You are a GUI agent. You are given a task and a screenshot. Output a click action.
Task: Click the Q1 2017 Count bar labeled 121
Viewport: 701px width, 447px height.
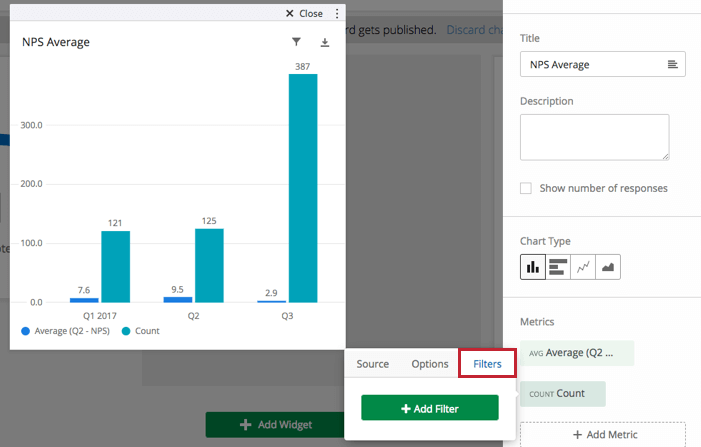click(x=115, y=267)
